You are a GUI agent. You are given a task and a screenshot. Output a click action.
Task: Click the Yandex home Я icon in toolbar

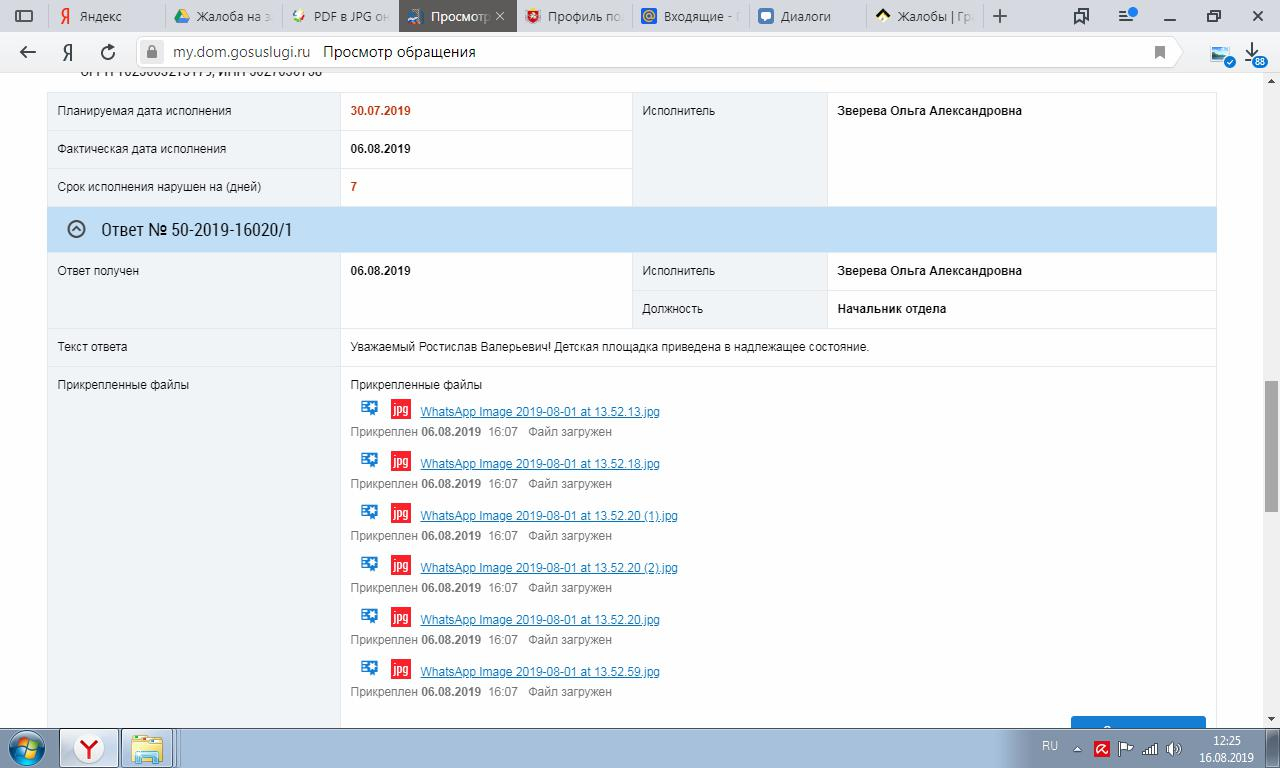point(68,52)
